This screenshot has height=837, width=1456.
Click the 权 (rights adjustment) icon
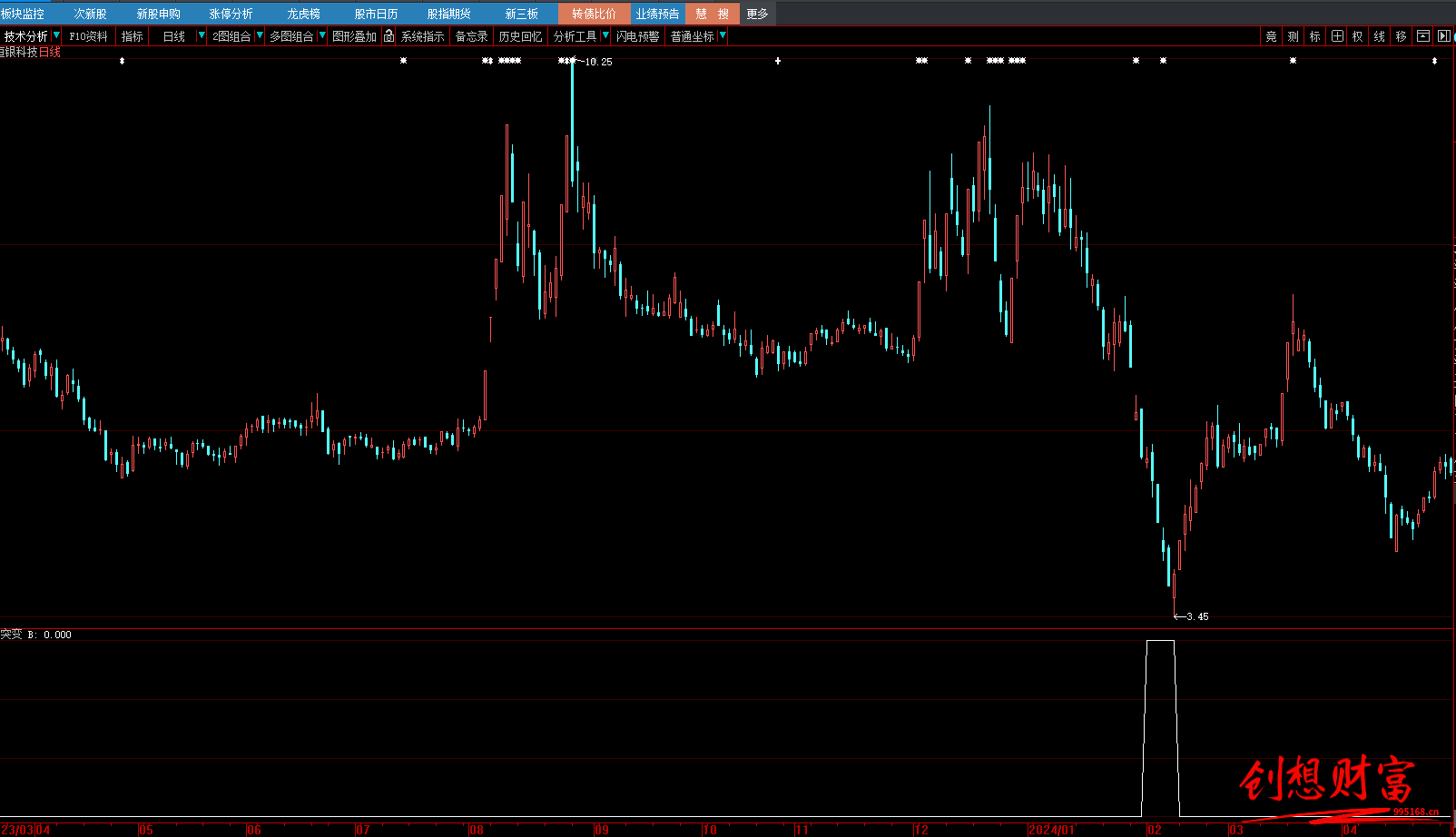[1357, 36]
